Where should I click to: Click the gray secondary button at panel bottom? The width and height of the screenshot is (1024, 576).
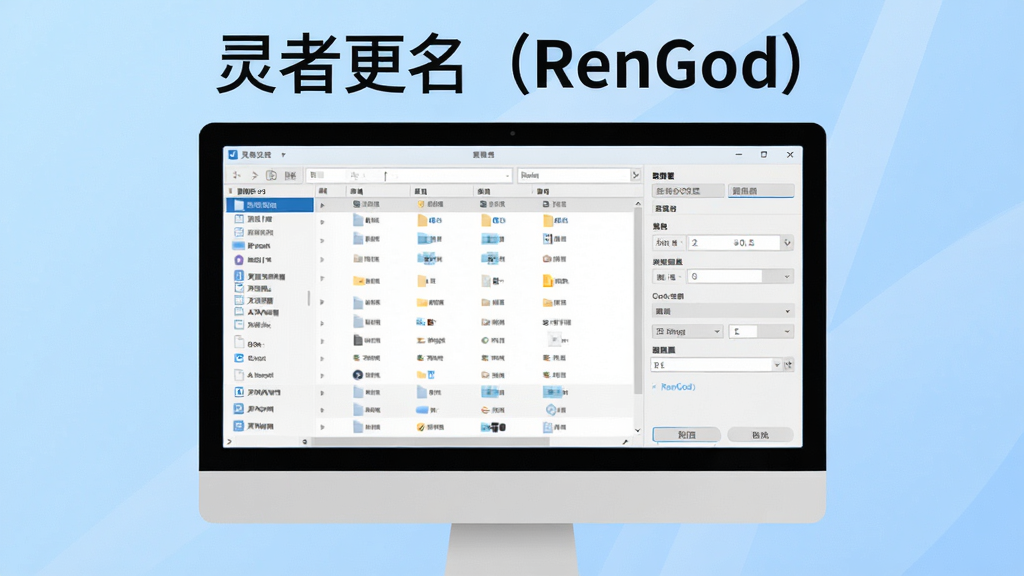tap(760, 434)
